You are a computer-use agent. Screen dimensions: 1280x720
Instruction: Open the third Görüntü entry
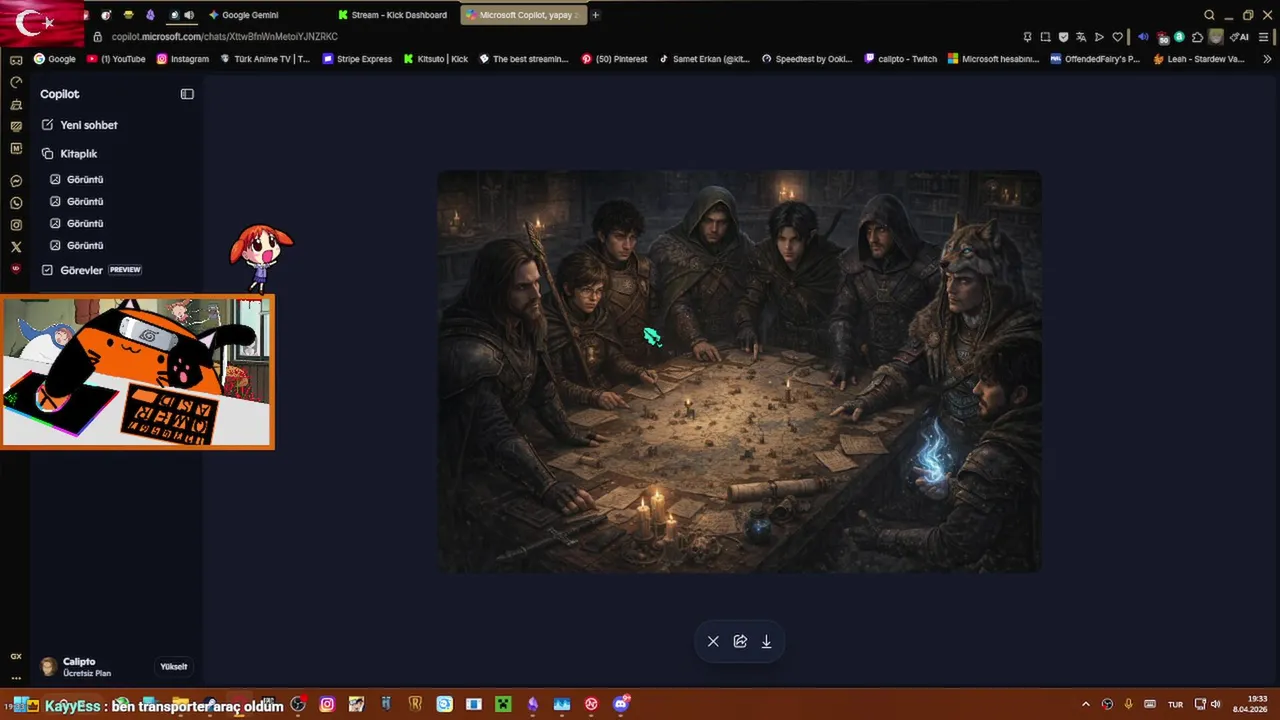point(77,224)
